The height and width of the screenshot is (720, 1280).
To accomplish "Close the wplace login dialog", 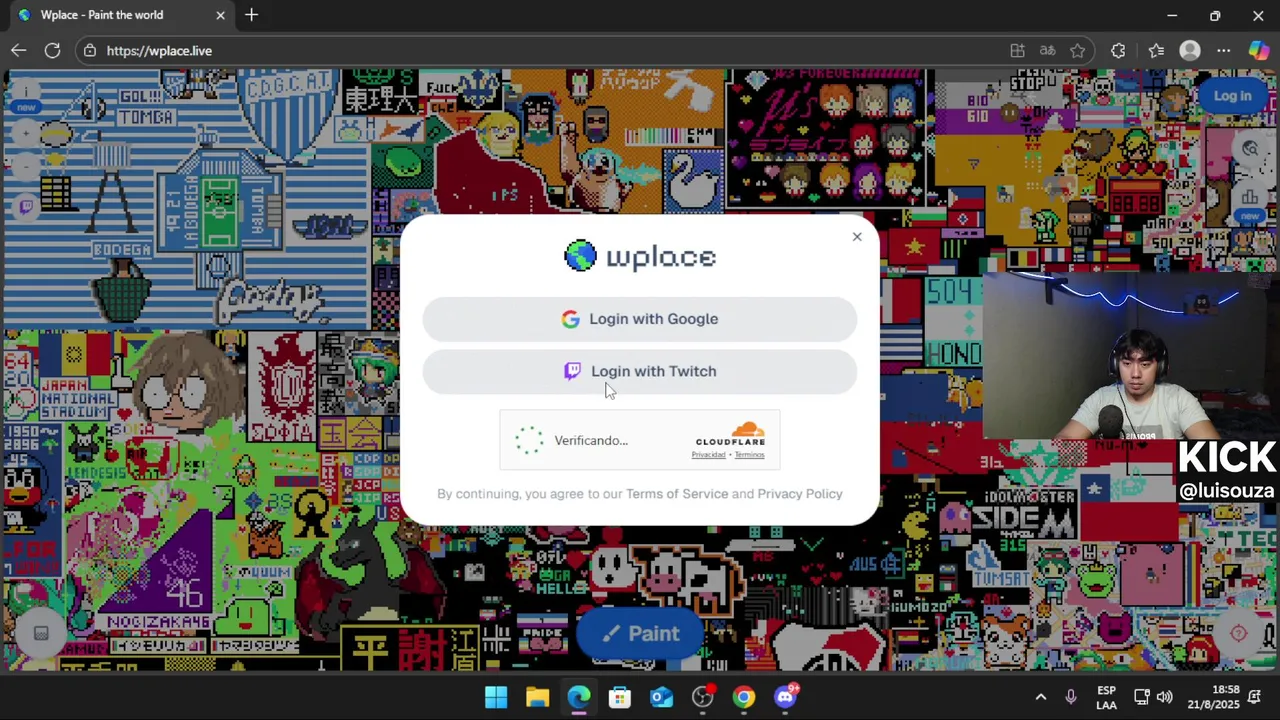I will (x=857, y=237).
